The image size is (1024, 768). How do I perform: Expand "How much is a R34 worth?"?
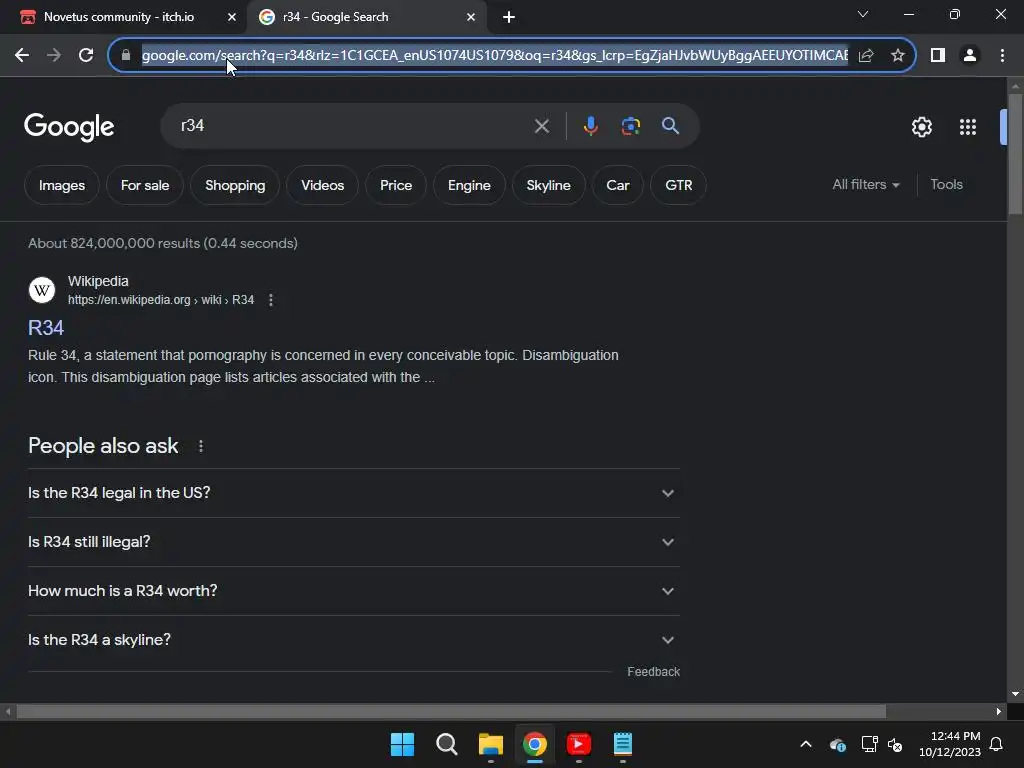(354, 591)
